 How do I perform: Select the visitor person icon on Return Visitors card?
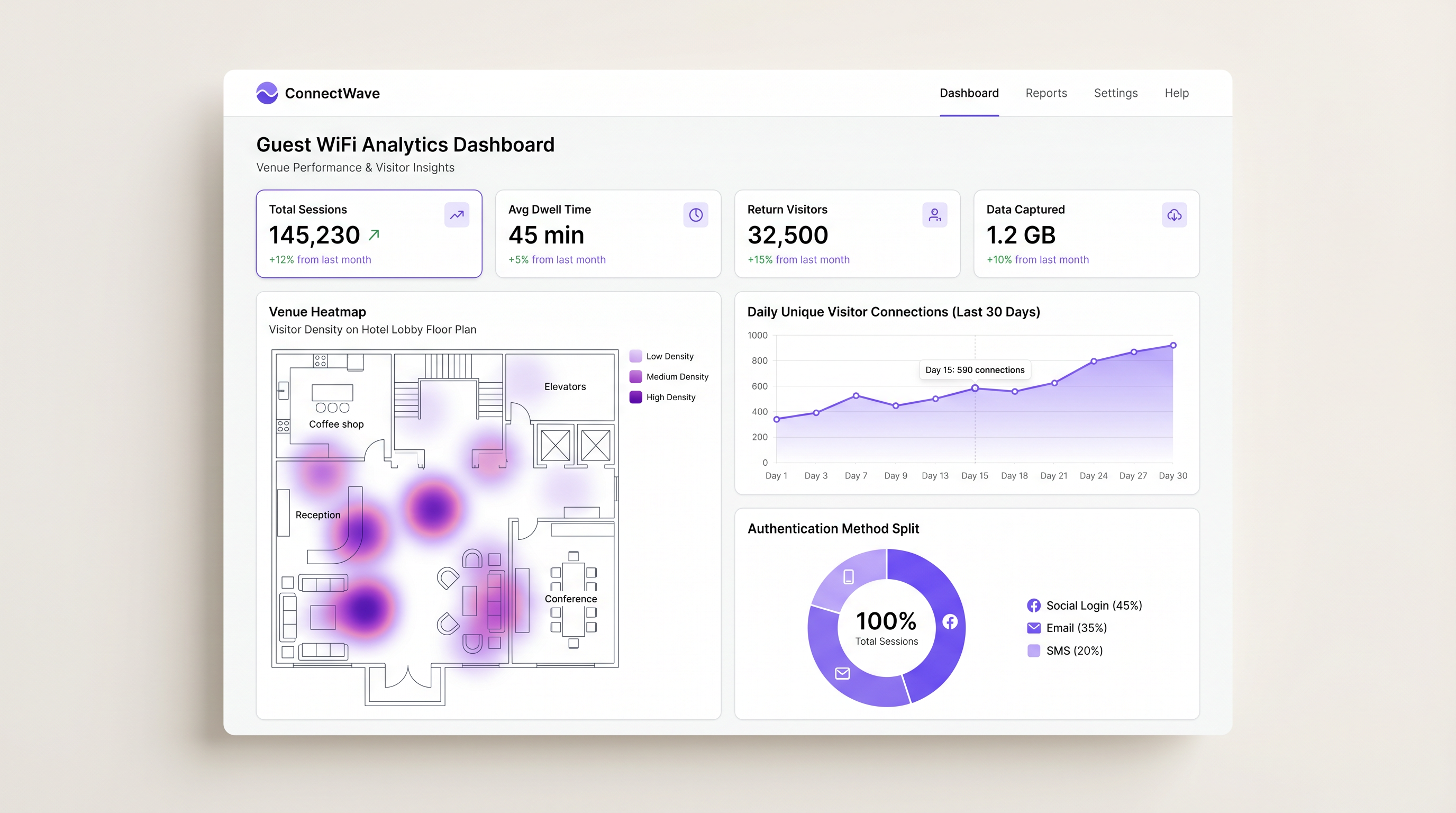(x=935, y=215)
